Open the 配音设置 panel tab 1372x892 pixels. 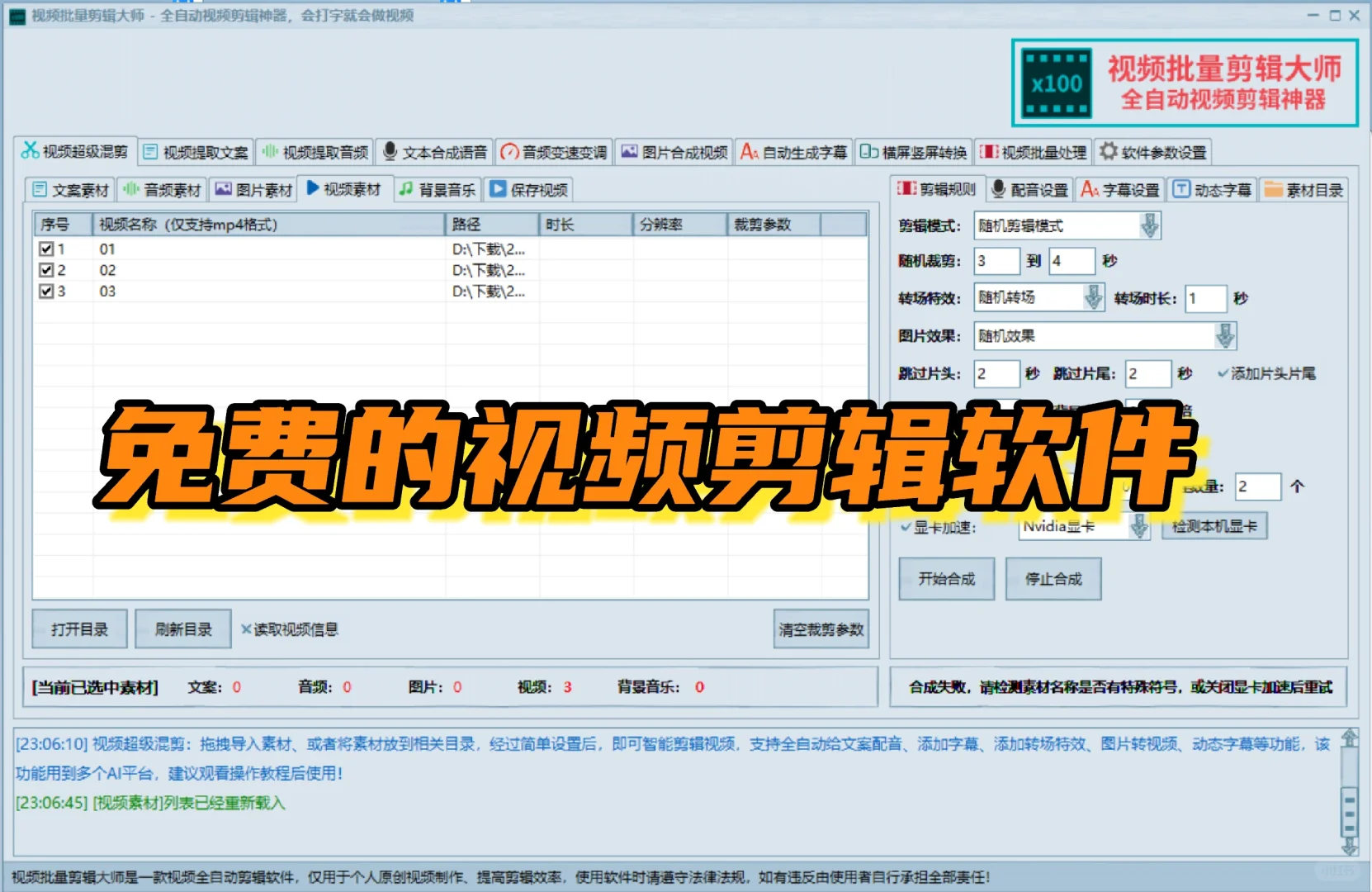pyautogui.click(x=1028, y=188)
